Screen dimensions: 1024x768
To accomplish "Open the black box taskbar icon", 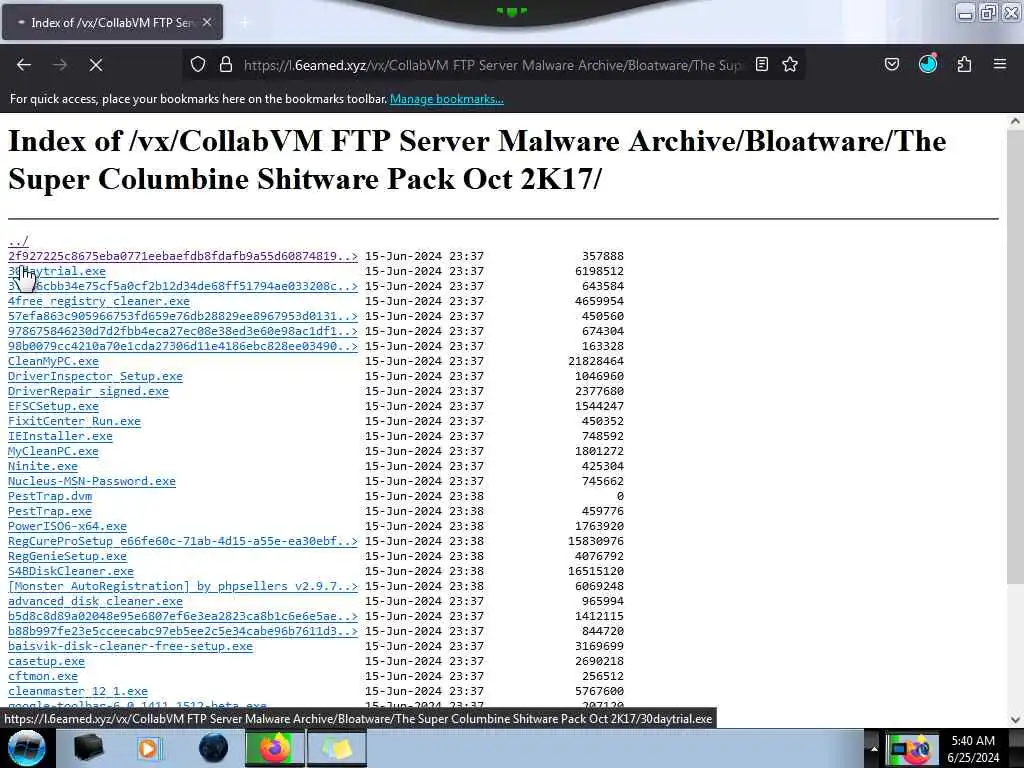I will (89, 748).
